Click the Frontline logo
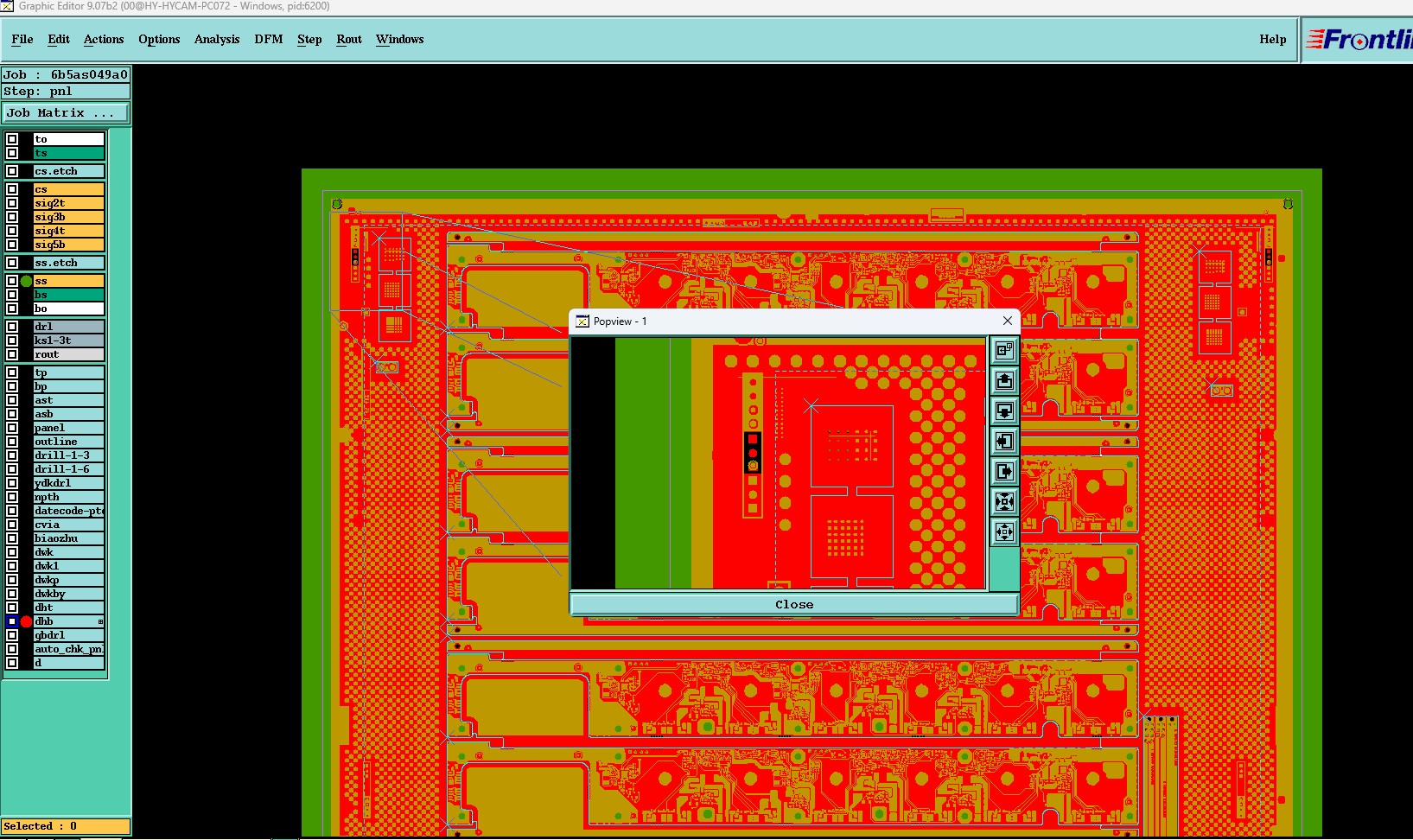The image size is (1413, 840). tap(1359, 40)
